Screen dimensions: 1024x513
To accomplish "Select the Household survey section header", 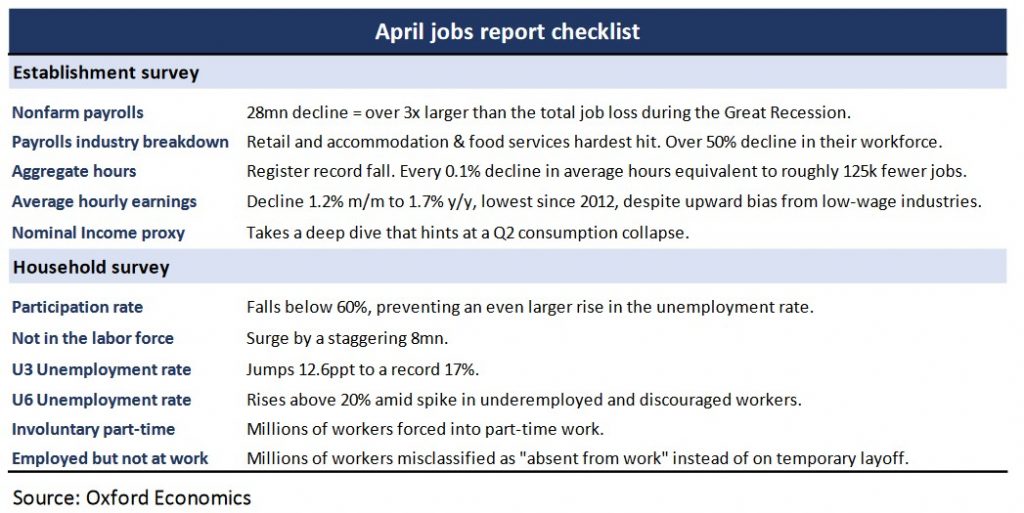I will coord(91,267).
